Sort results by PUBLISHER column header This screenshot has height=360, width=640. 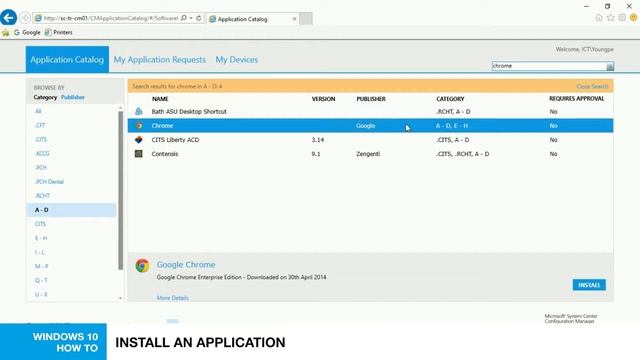[371, 99]
